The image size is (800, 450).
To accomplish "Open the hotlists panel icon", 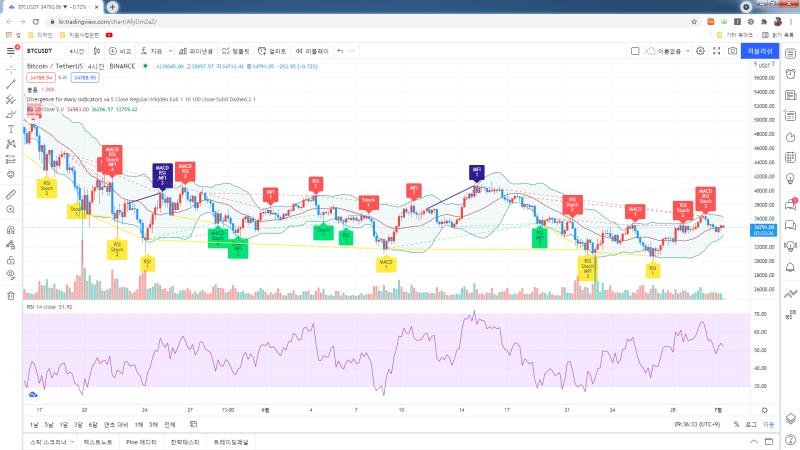I will (790, 137).
